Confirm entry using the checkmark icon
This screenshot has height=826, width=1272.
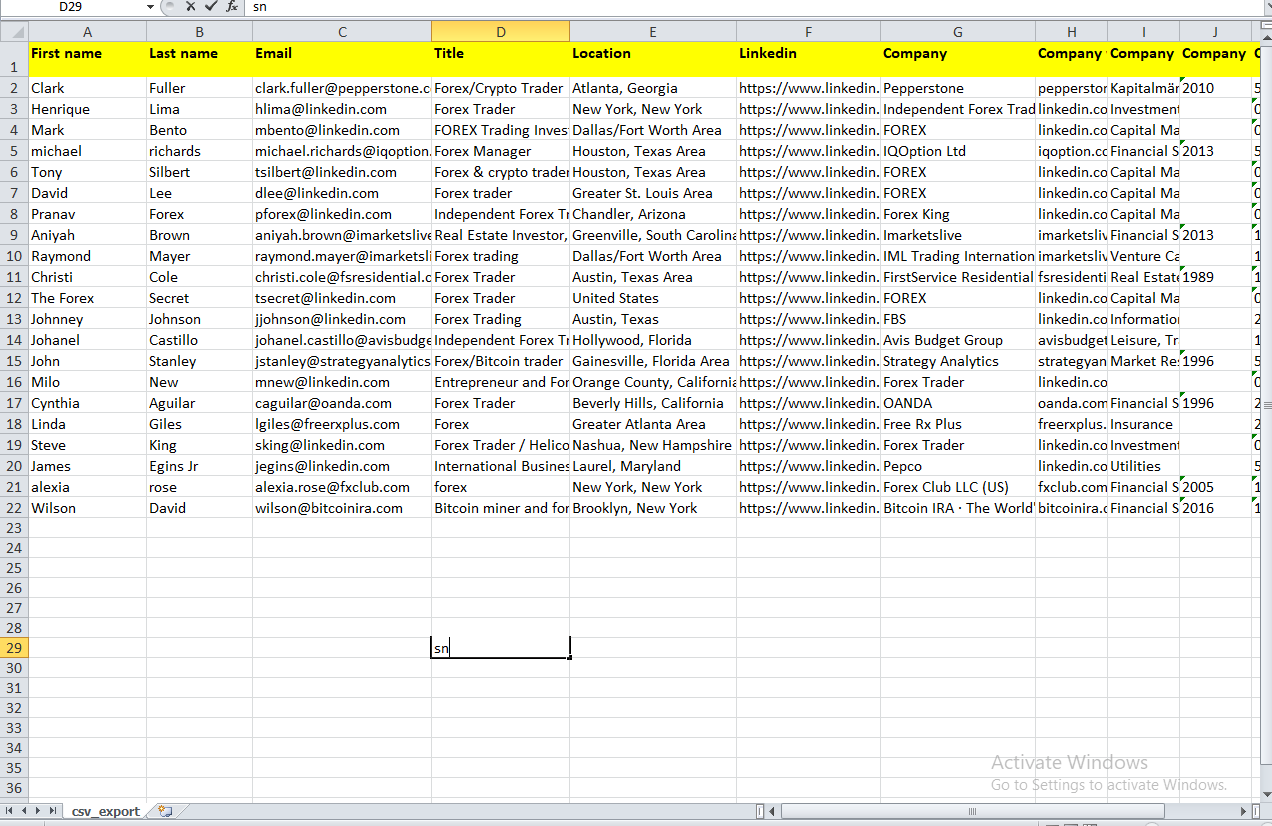click(x=211, y=7)
